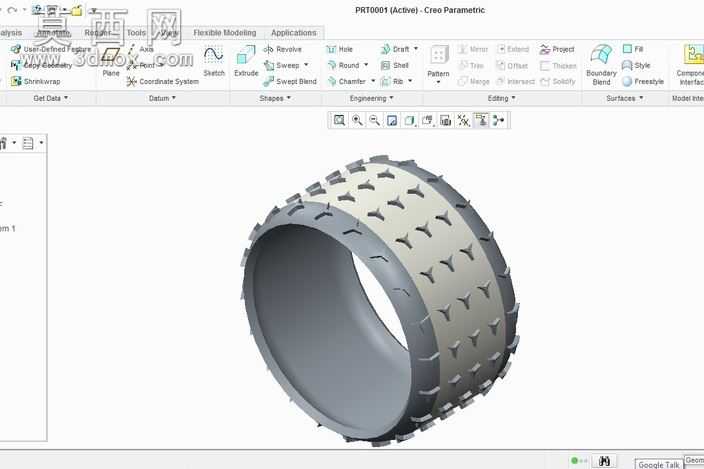Open the Draft dropdown arrow
This screenshot has width=704, height=469.
coord(416,48)
